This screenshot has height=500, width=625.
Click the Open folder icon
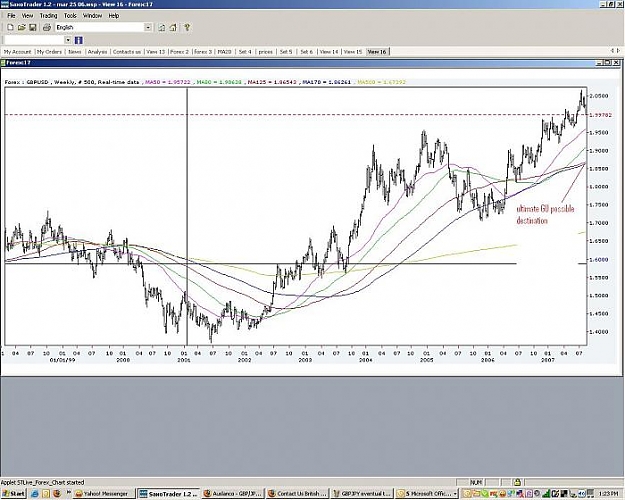coord(22,28)
